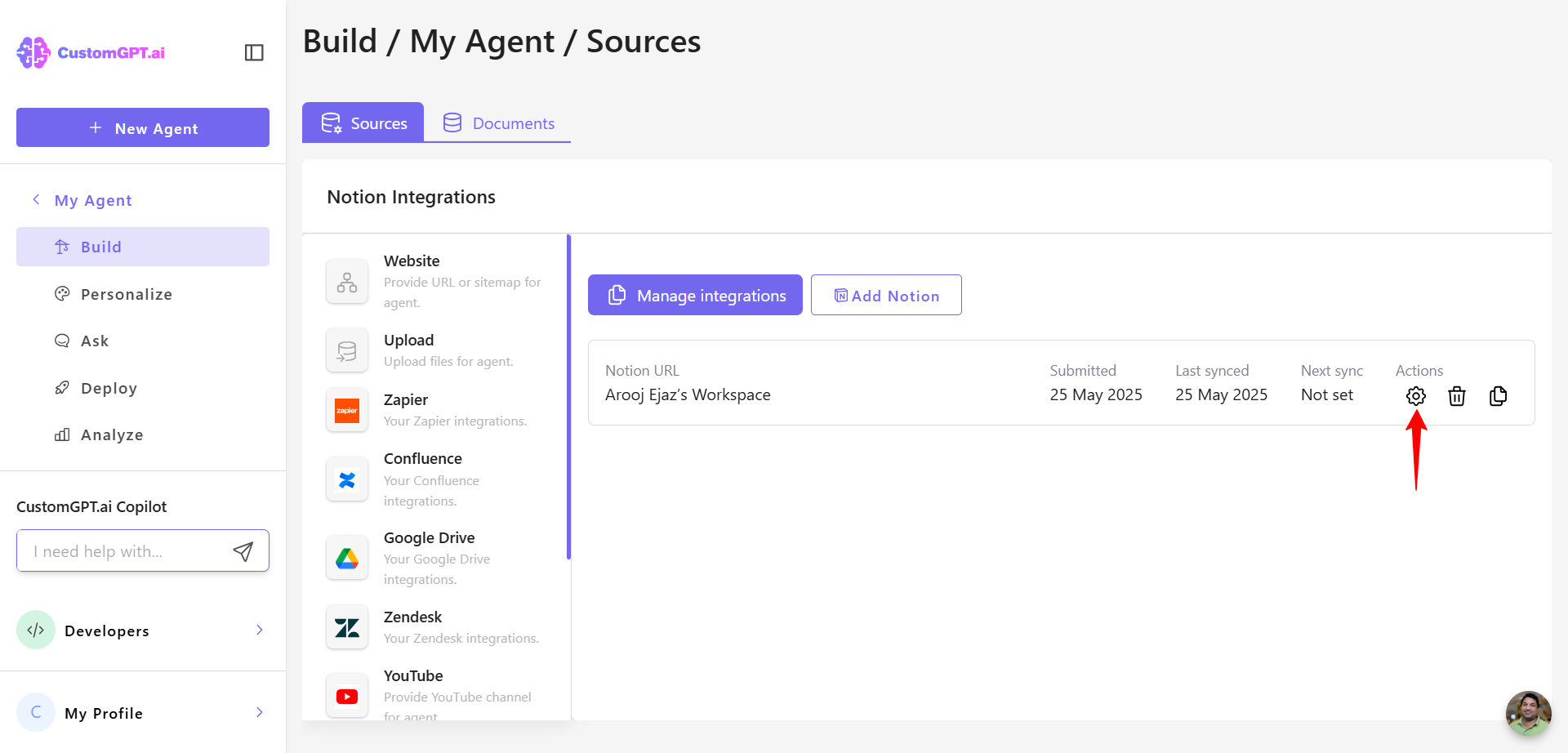Click Arooj Ejaz's Workspace text

point(688,394)
